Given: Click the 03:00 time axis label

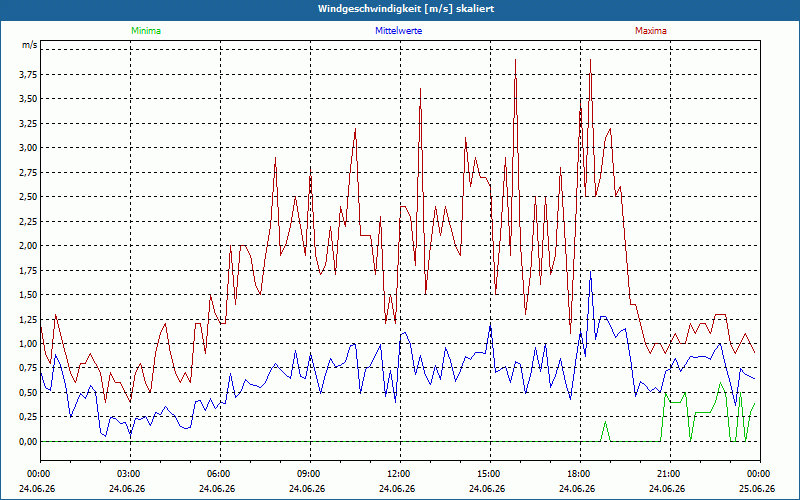Looking at the screenshot, I should pyautogui.click(x=130, y=474).
